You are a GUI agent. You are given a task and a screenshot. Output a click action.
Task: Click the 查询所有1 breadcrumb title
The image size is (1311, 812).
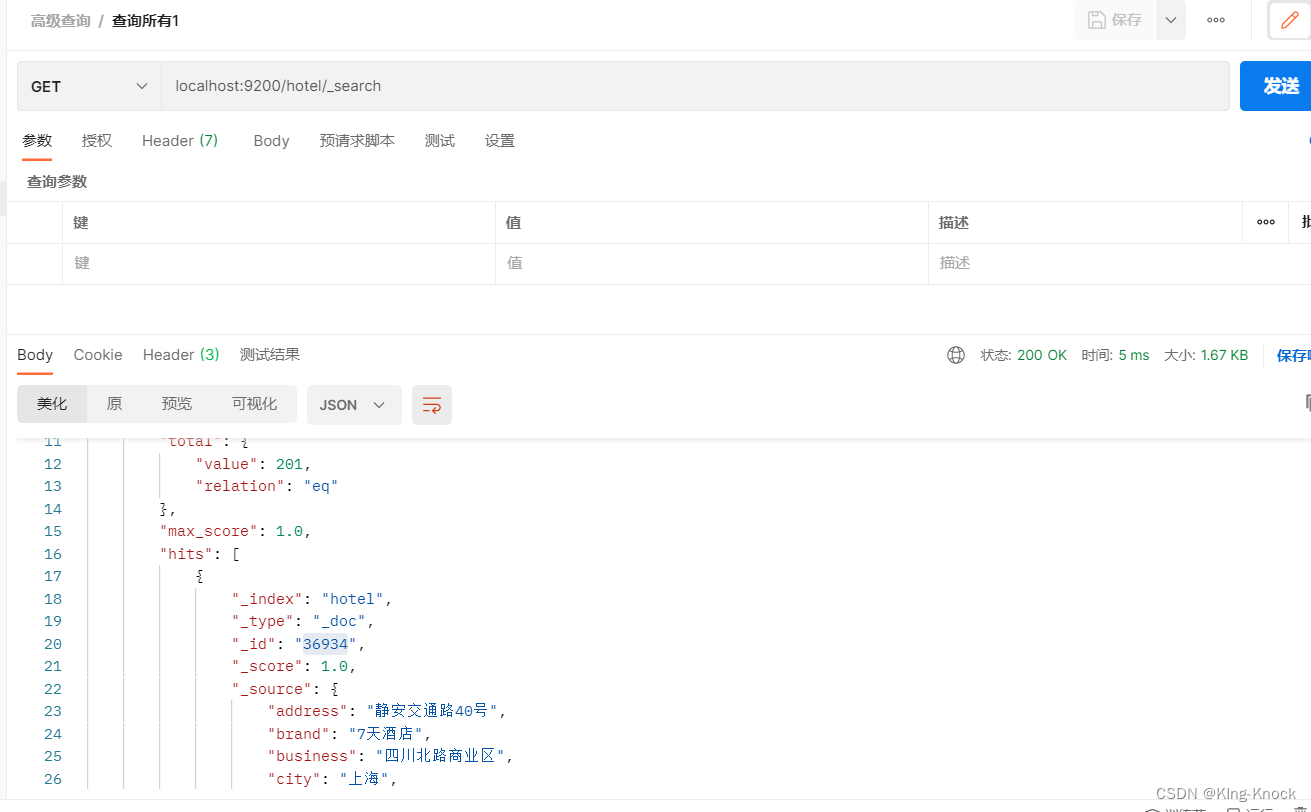(146, 20)
